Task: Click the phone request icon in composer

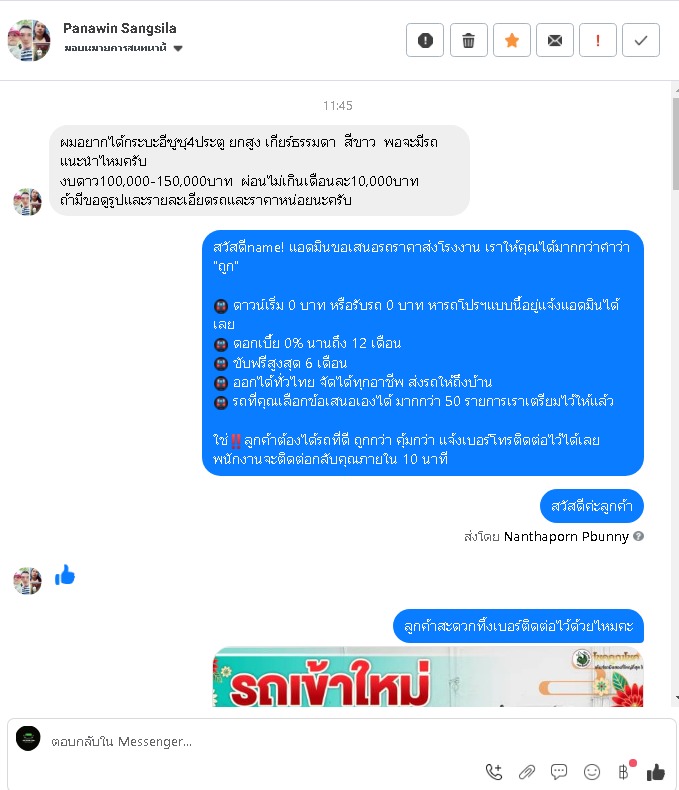Action: 494,771
